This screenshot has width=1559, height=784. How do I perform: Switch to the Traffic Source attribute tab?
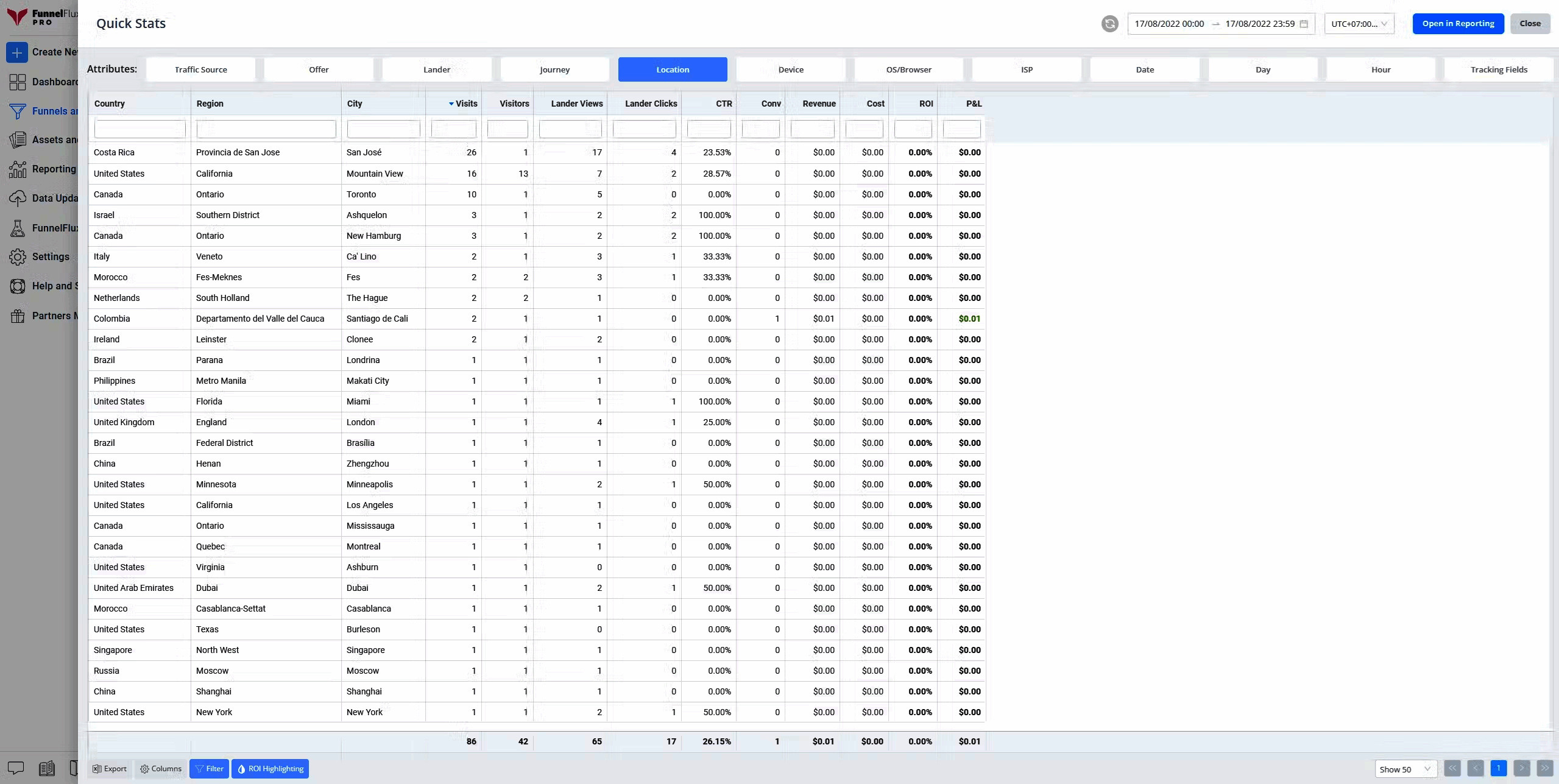[200, 69]
